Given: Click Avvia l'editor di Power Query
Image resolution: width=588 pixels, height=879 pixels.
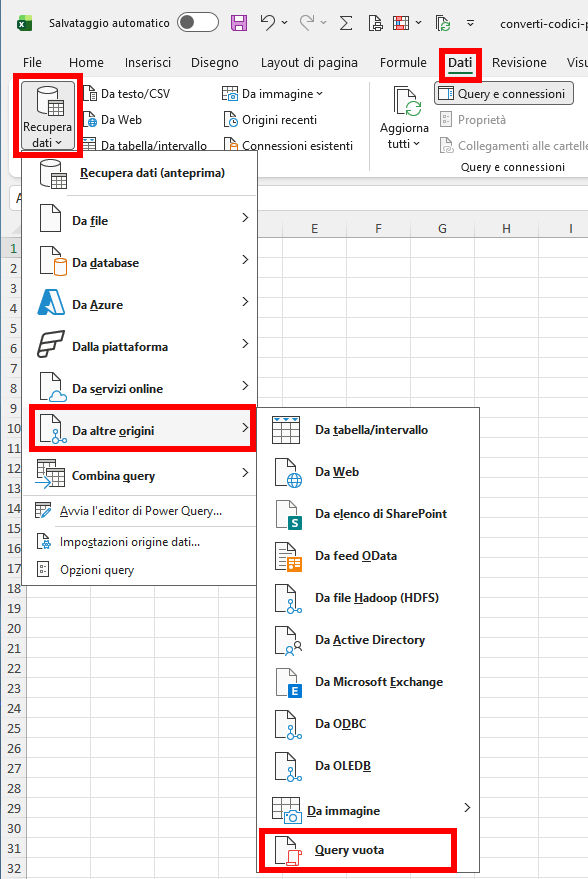Looking at the screenshot, I should tap(140, 511).
